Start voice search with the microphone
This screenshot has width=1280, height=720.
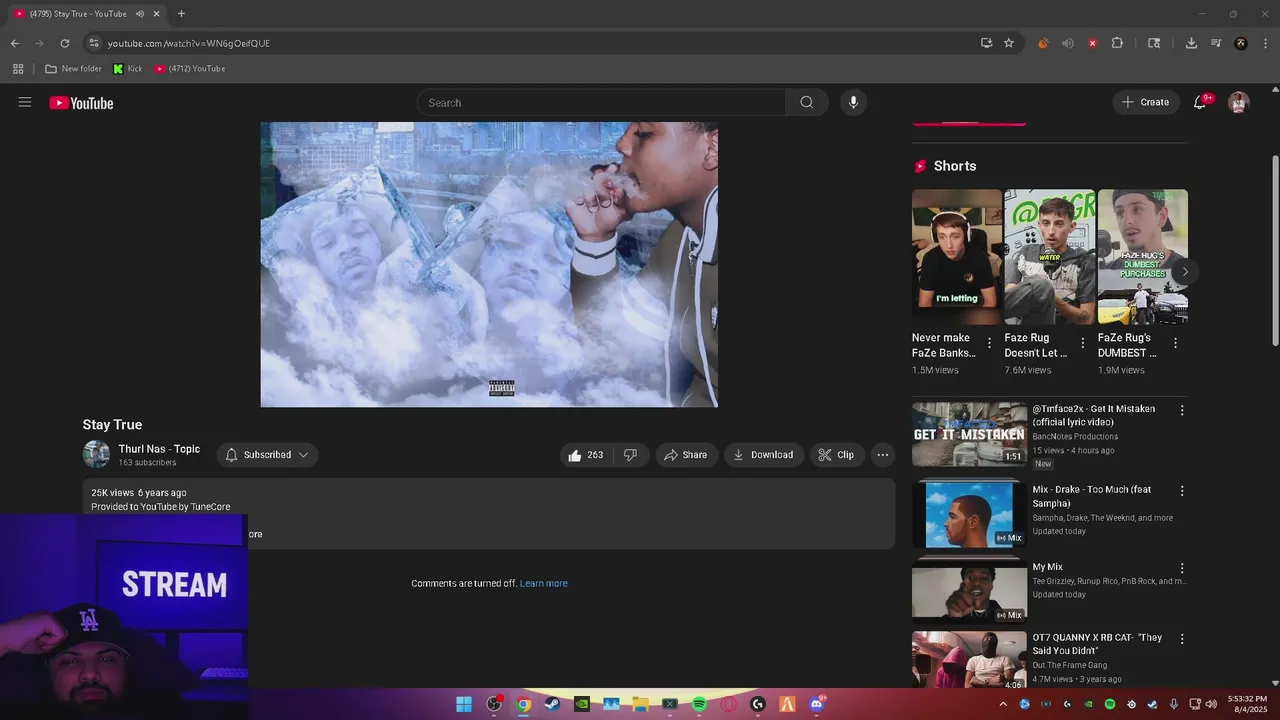coord(853,102)
